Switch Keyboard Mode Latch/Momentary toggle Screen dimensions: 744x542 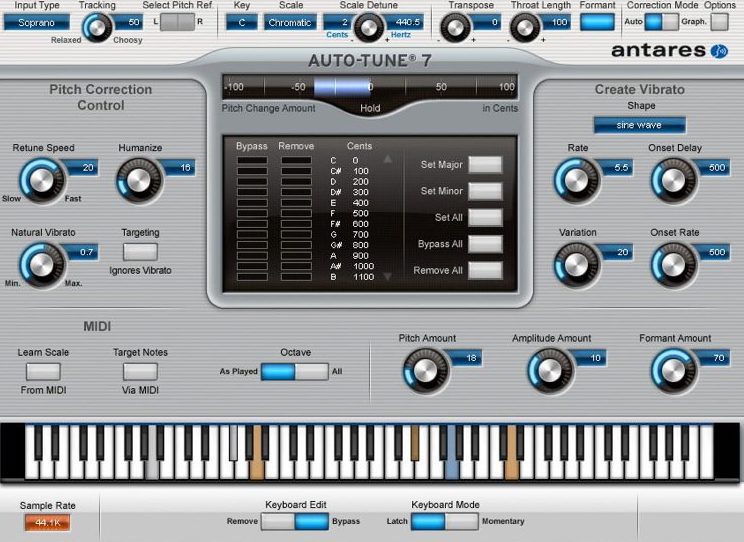pyautogui.click(x=445, y=521)
